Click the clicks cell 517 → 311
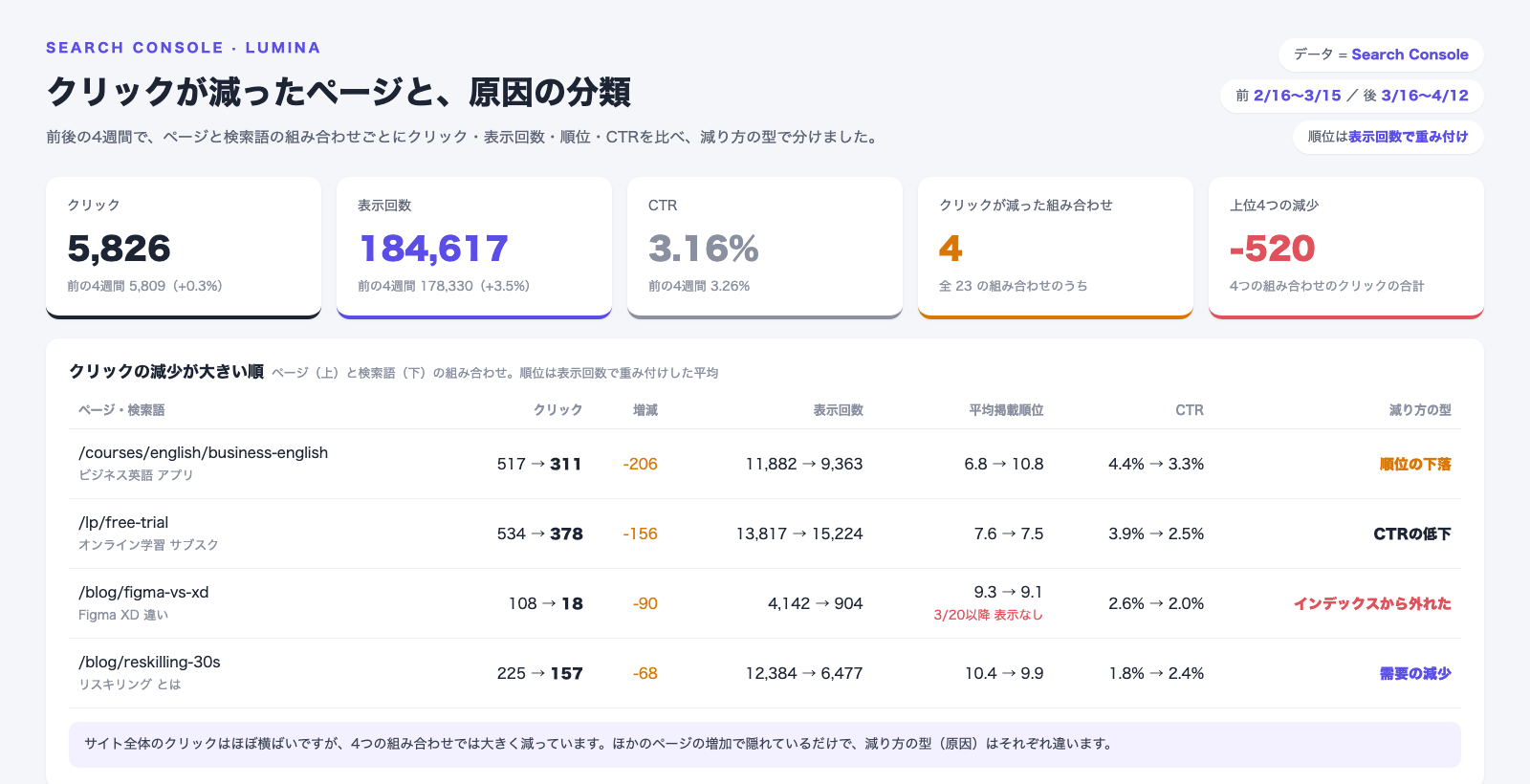This screenshot has width=1530, height=784. click(539, 464)
